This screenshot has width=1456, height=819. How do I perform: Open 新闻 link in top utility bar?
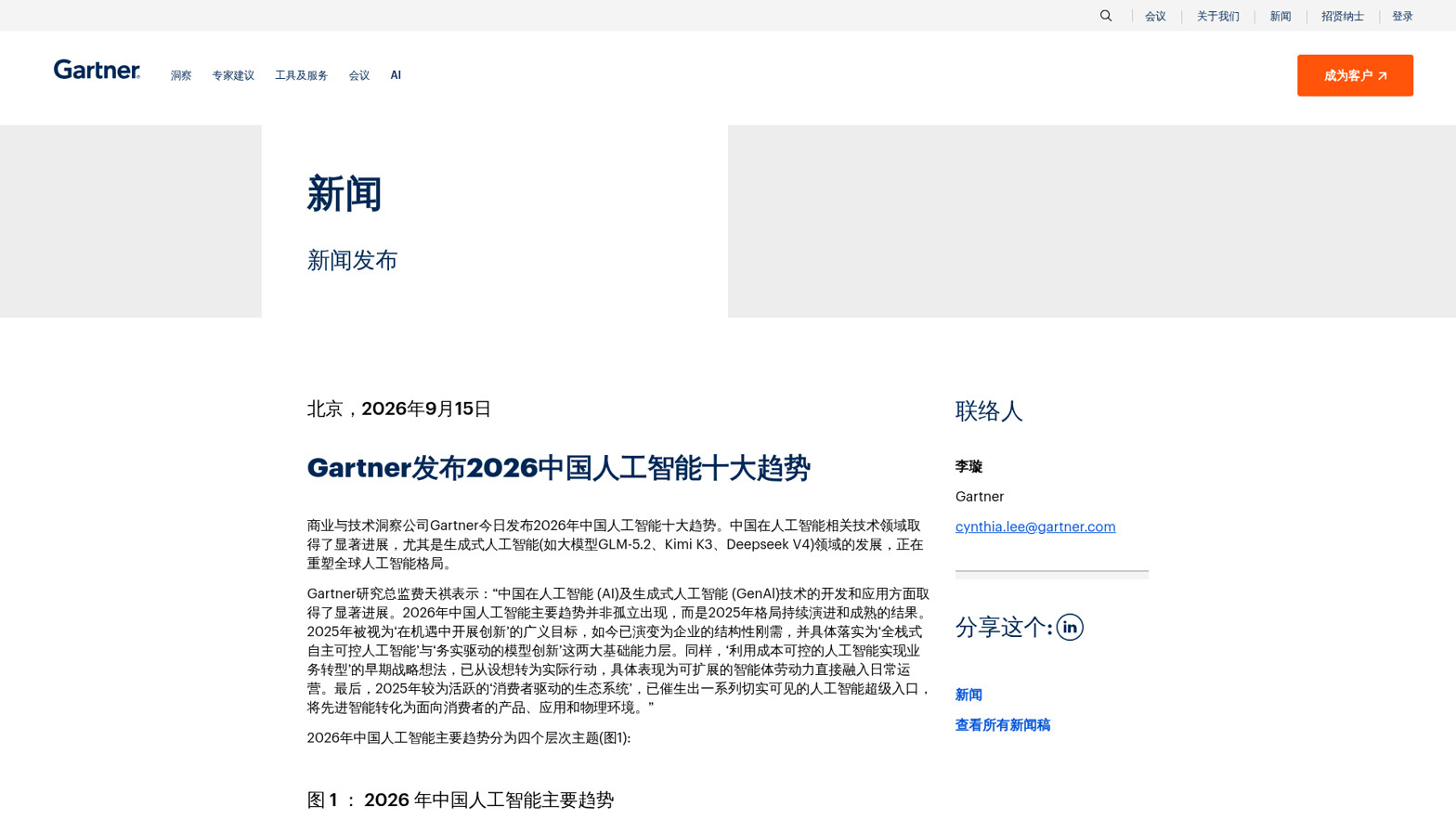(1280, 16)
